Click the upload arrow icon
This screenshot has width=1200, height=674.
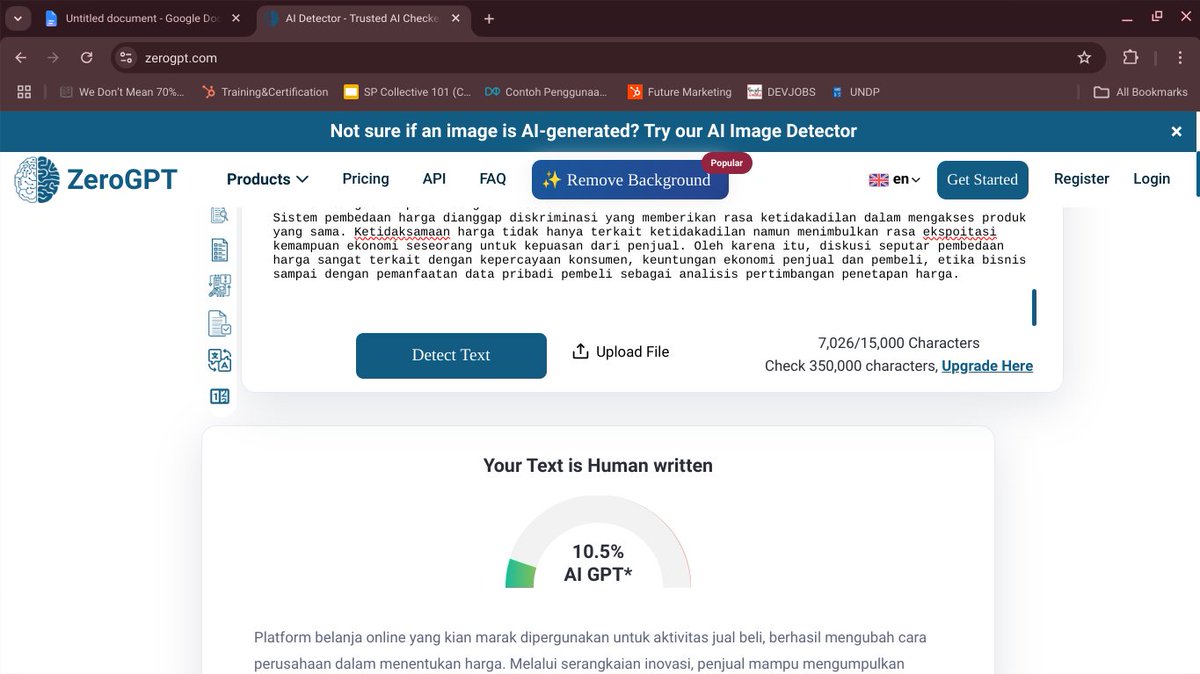pyautogui.click(x=580, y=351)
